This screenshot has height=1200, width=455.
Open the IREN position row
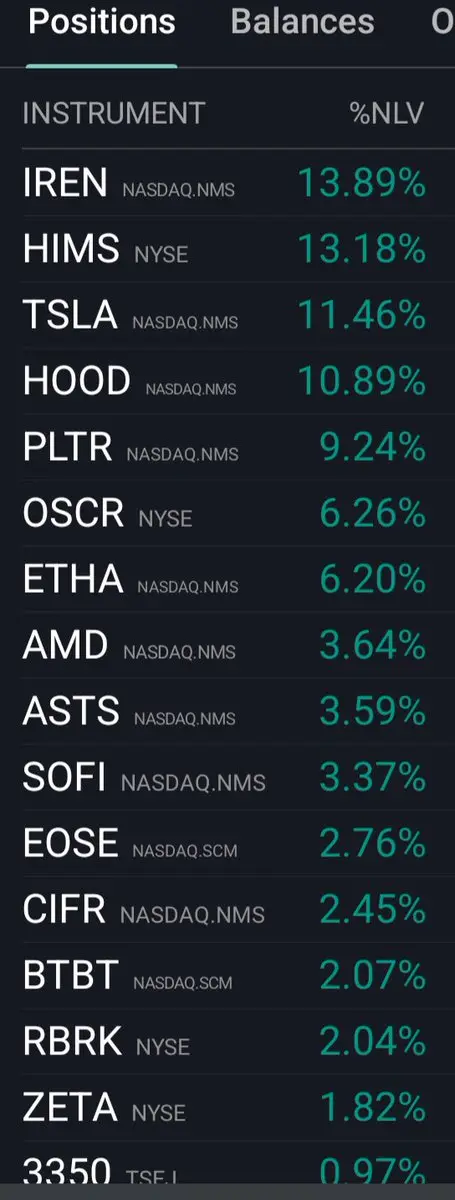point(227,183)
